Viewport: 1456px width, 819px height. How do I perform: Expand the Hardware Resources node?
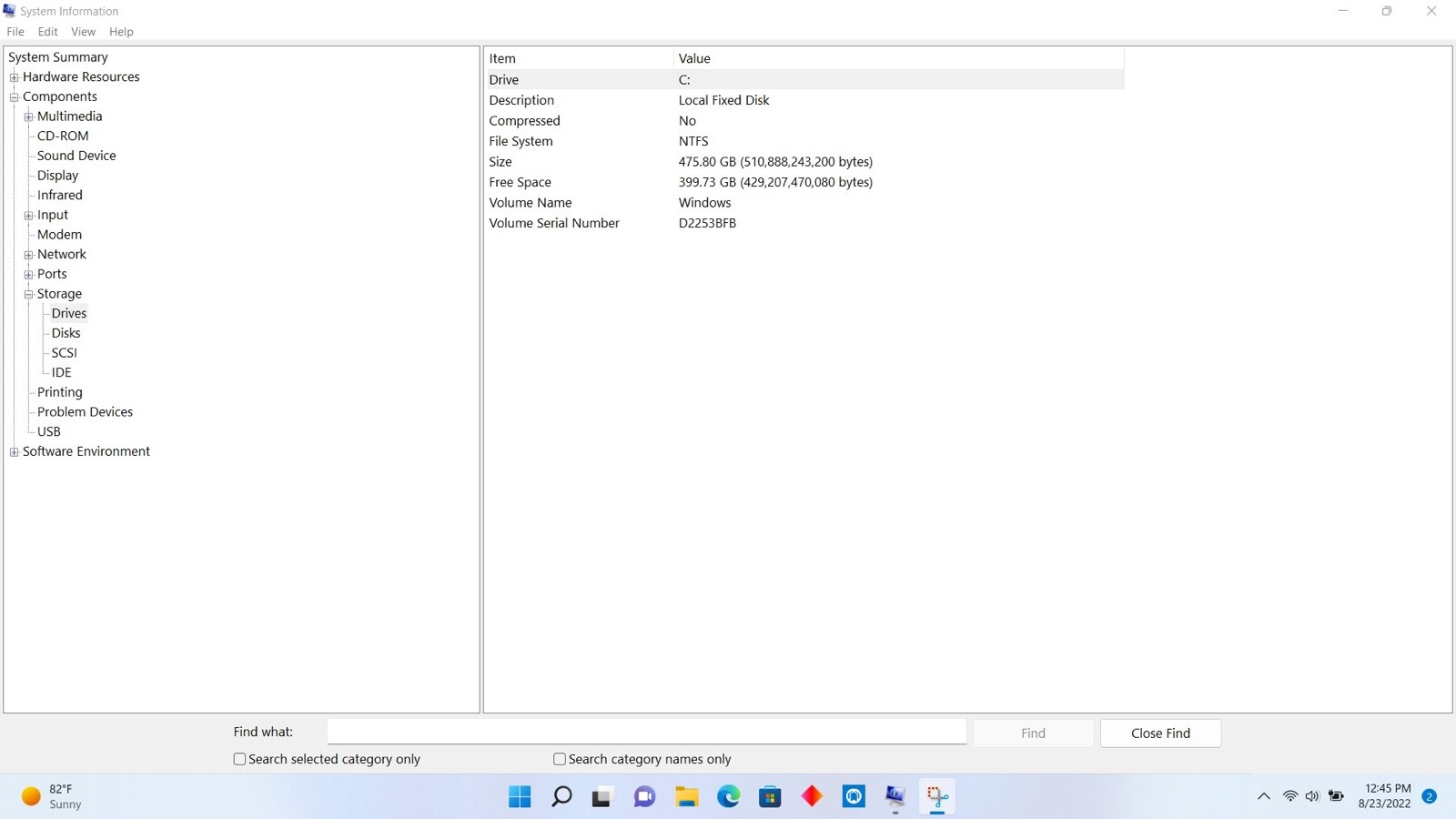[15, 77]
